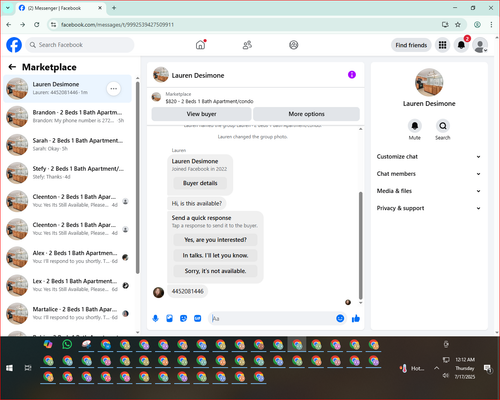The width and height of the screenshot is (500, 400).
Task: Select the Lauren Desimone conversation in list
Action: (68, 89)
